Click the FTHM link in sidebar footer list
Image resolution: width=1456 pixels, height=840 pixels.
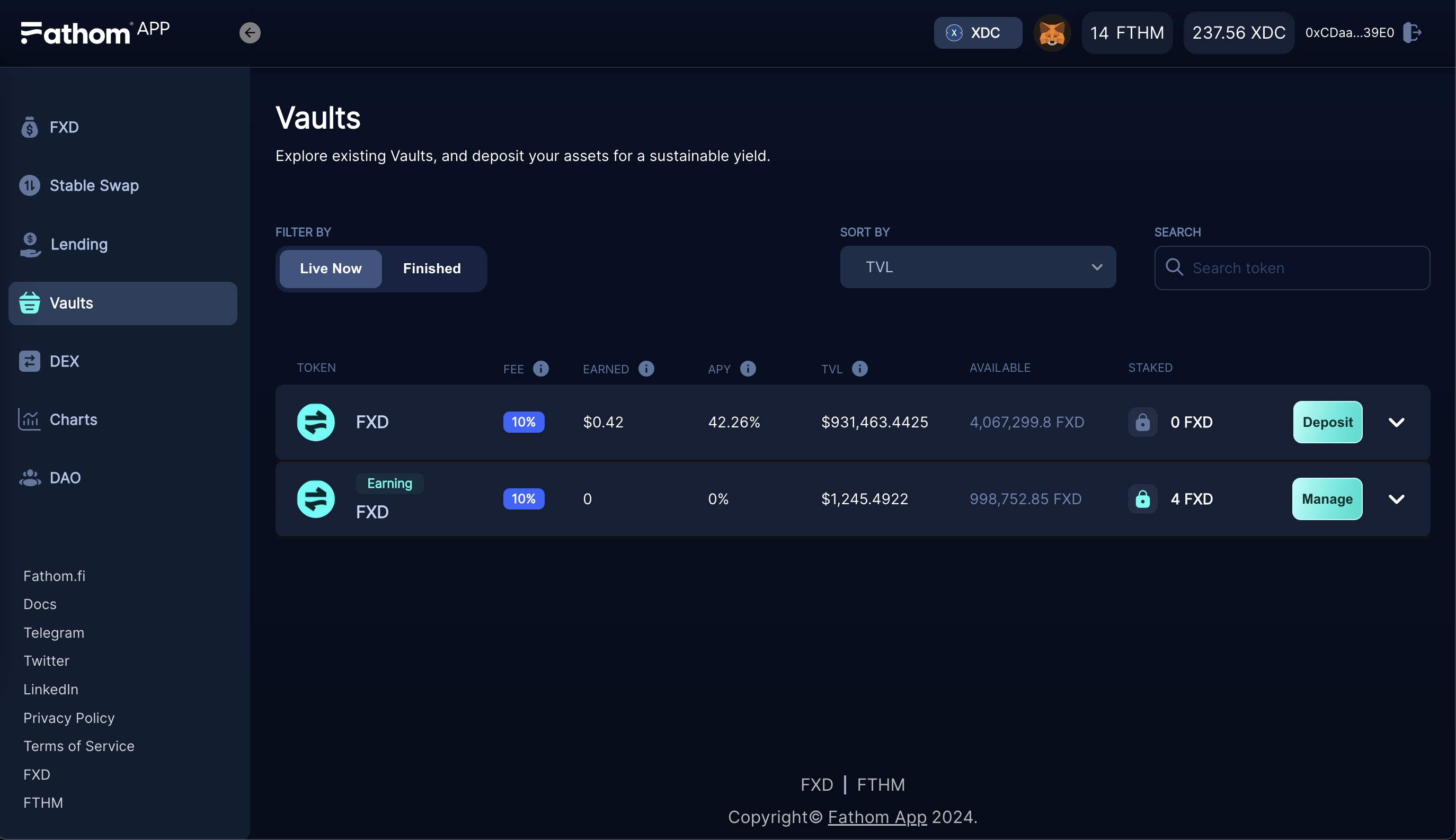coord(43,802)
